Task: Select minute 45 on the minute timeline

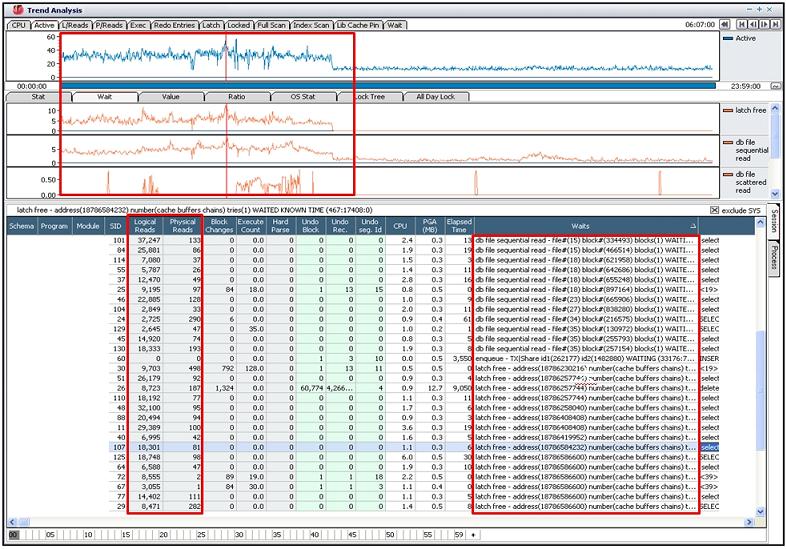Action: (352, 535)
